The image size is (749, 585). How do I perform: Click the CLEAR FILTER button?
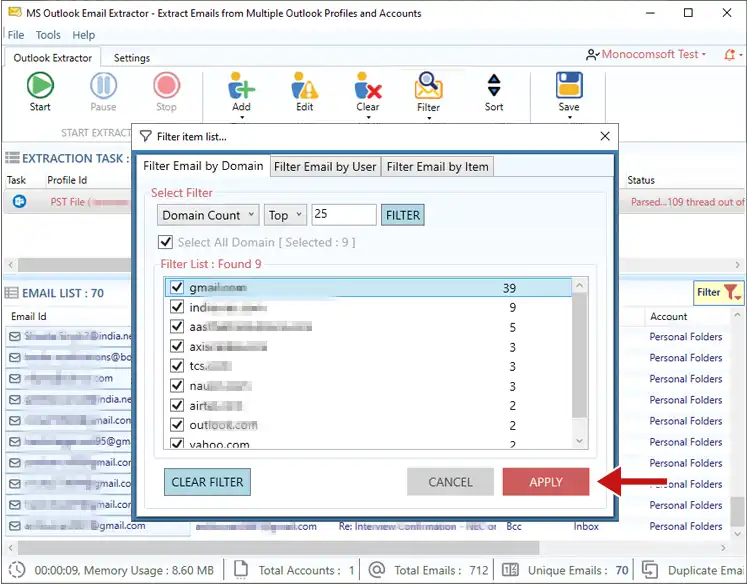click(x=207, y=482)
